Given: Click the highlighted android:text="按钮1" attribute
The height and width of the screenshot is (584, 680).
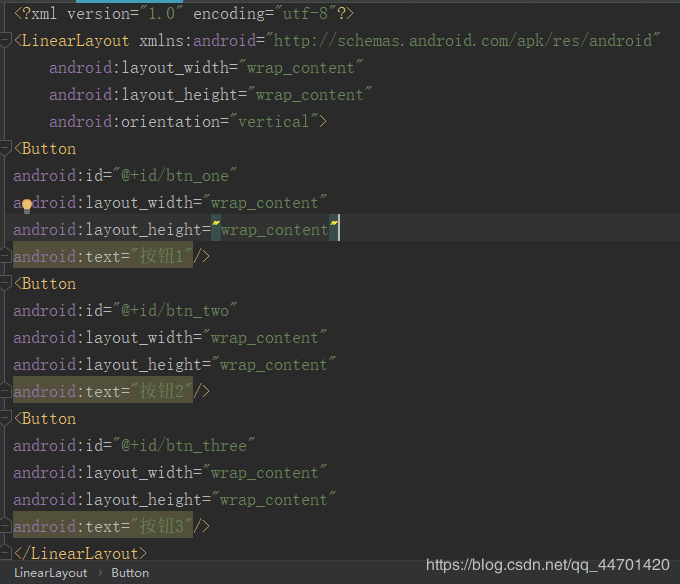Looking at the screenshot, I should pyautogui.click(x=103, y=256).
